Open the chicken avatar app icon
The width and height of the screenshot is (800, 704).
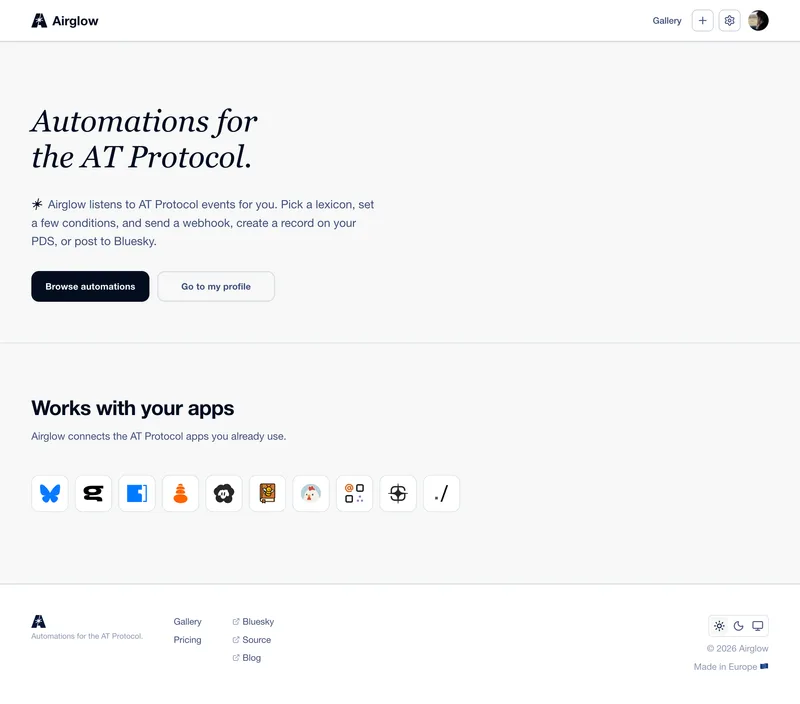[311, 493]
